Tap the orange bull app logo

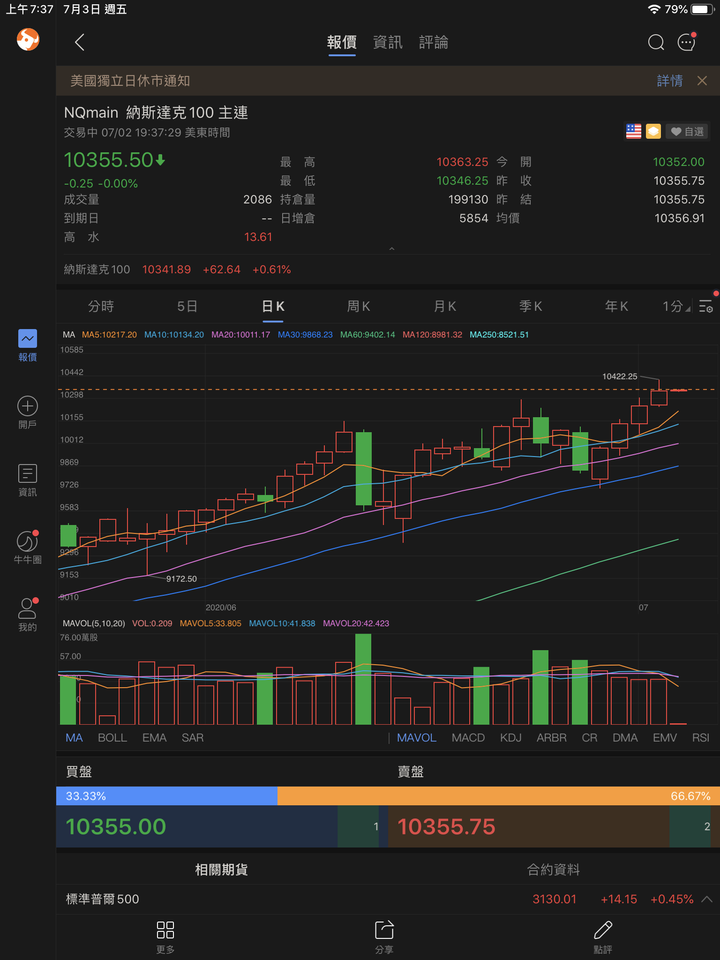(28, 40)
